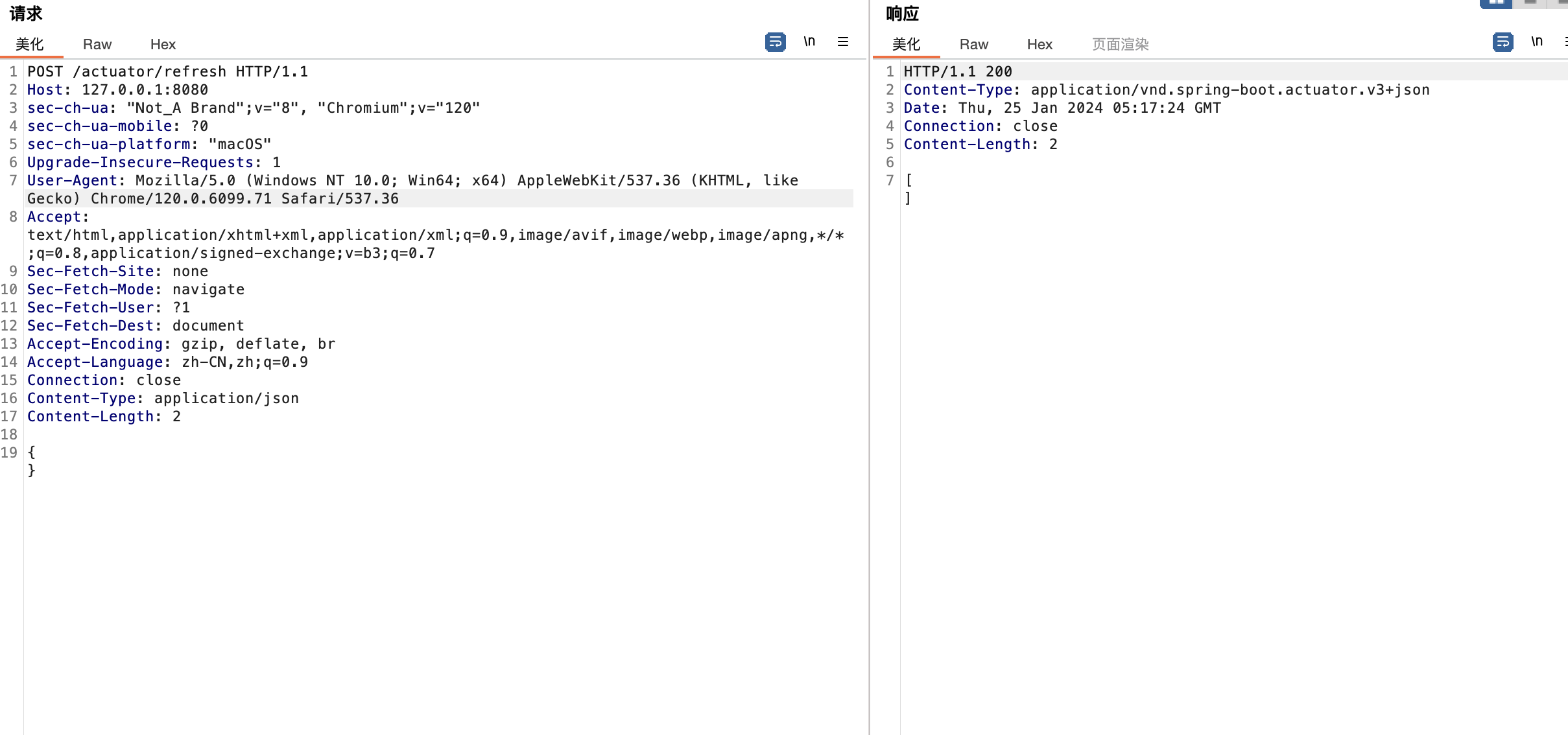Click the response Content-Type header line
Screen dimensions: 1568x735
tap(1166, 89)
